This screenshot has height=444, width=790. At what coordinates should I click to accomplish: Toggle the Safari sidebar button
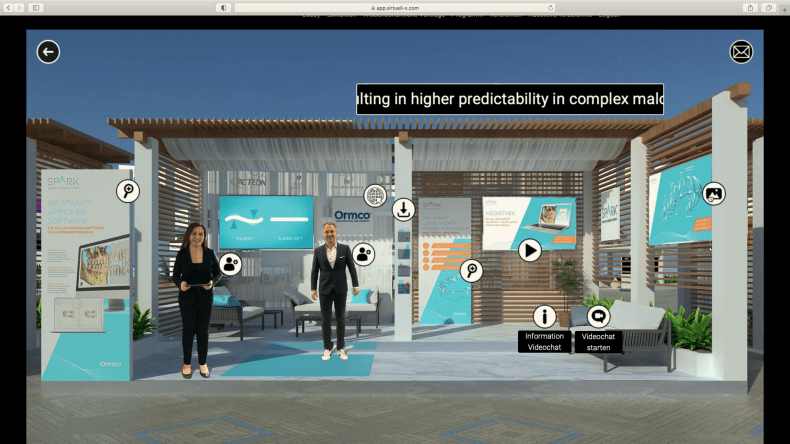36,8
